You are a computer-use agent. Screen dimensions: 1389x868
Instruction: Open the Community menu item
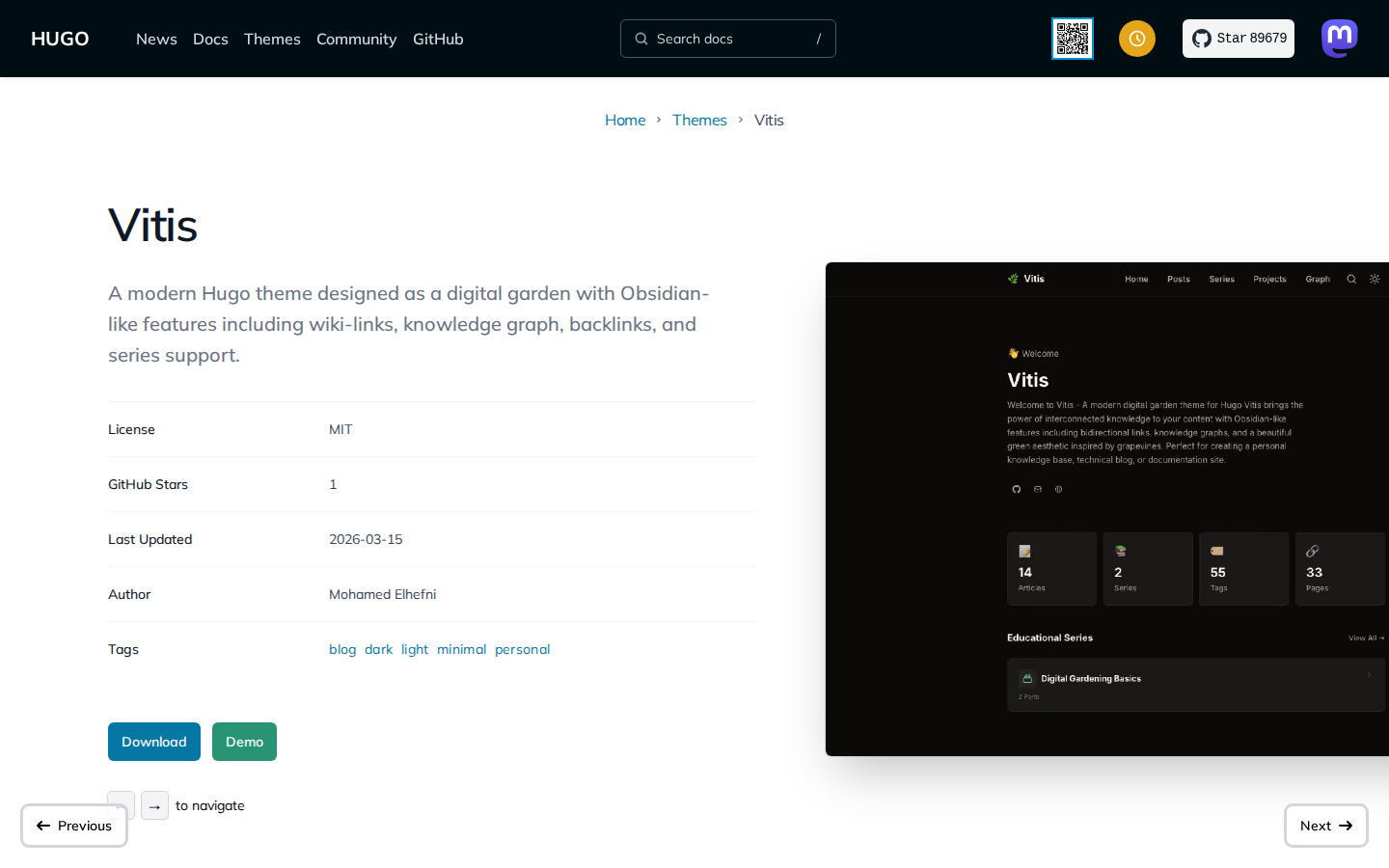point(356,39)
